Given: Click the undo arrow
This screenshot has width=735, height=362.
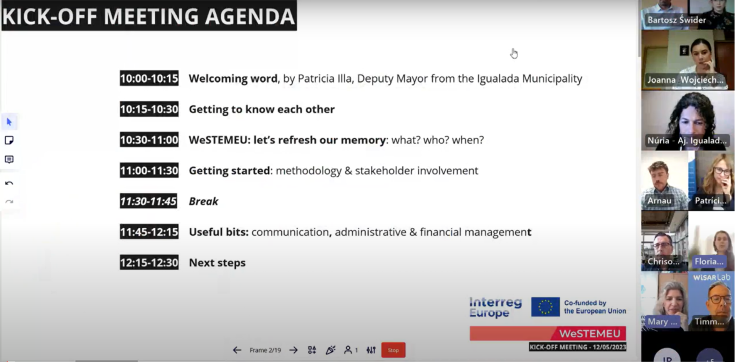Looking at the screenshot, I should 9,183.
